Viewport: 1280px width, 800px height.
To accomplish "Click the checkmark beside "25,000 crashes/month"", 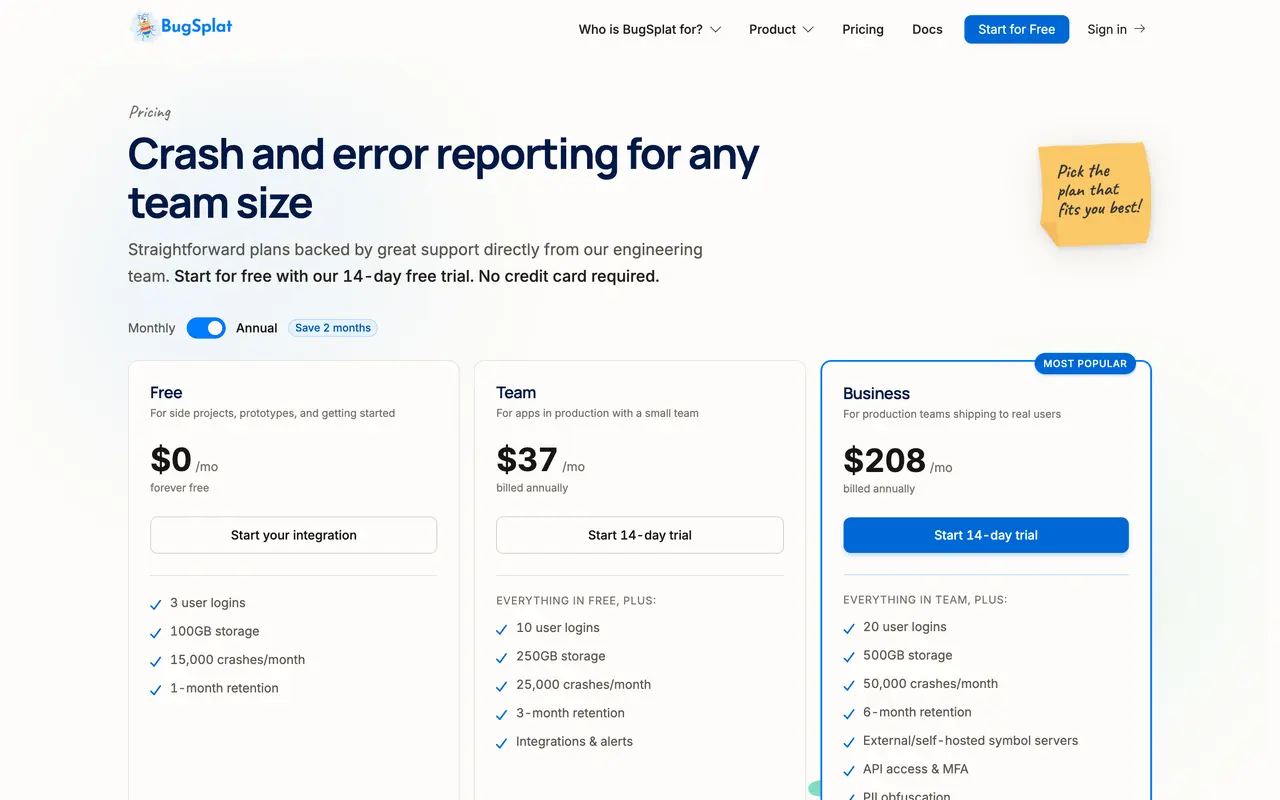I will click(502, 686).
